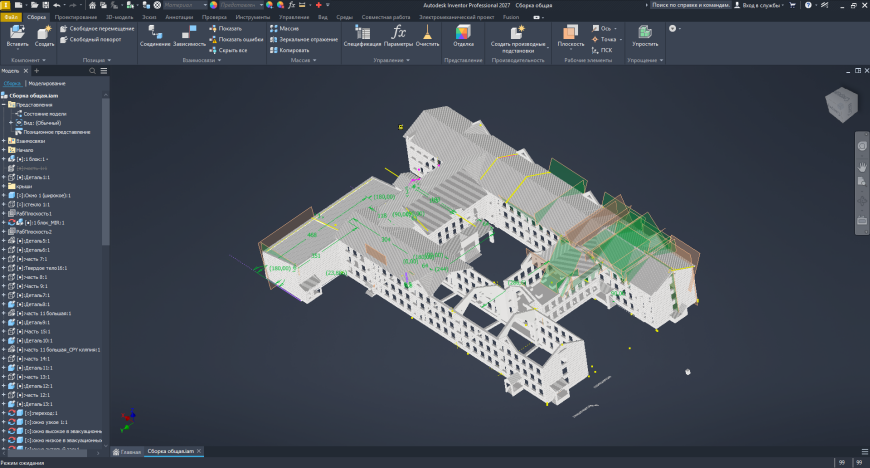Viewport: 870px width, 468px height.
Task: Switch to the Проектирование ribbon tab
Action: pyautogui.click(x=75, y=17)
